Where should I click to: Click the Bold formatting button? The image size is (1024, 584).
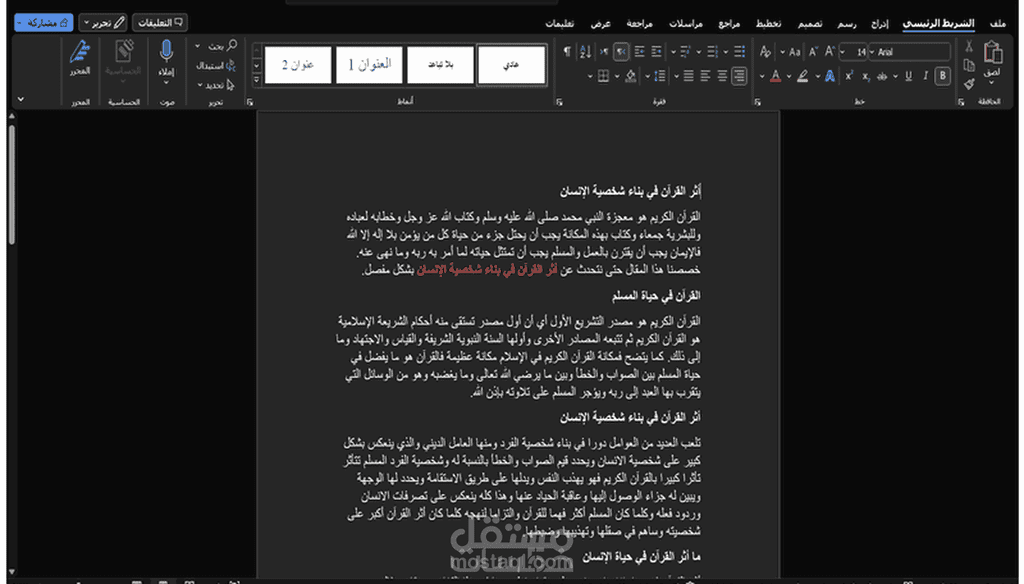tap(944, 76)
